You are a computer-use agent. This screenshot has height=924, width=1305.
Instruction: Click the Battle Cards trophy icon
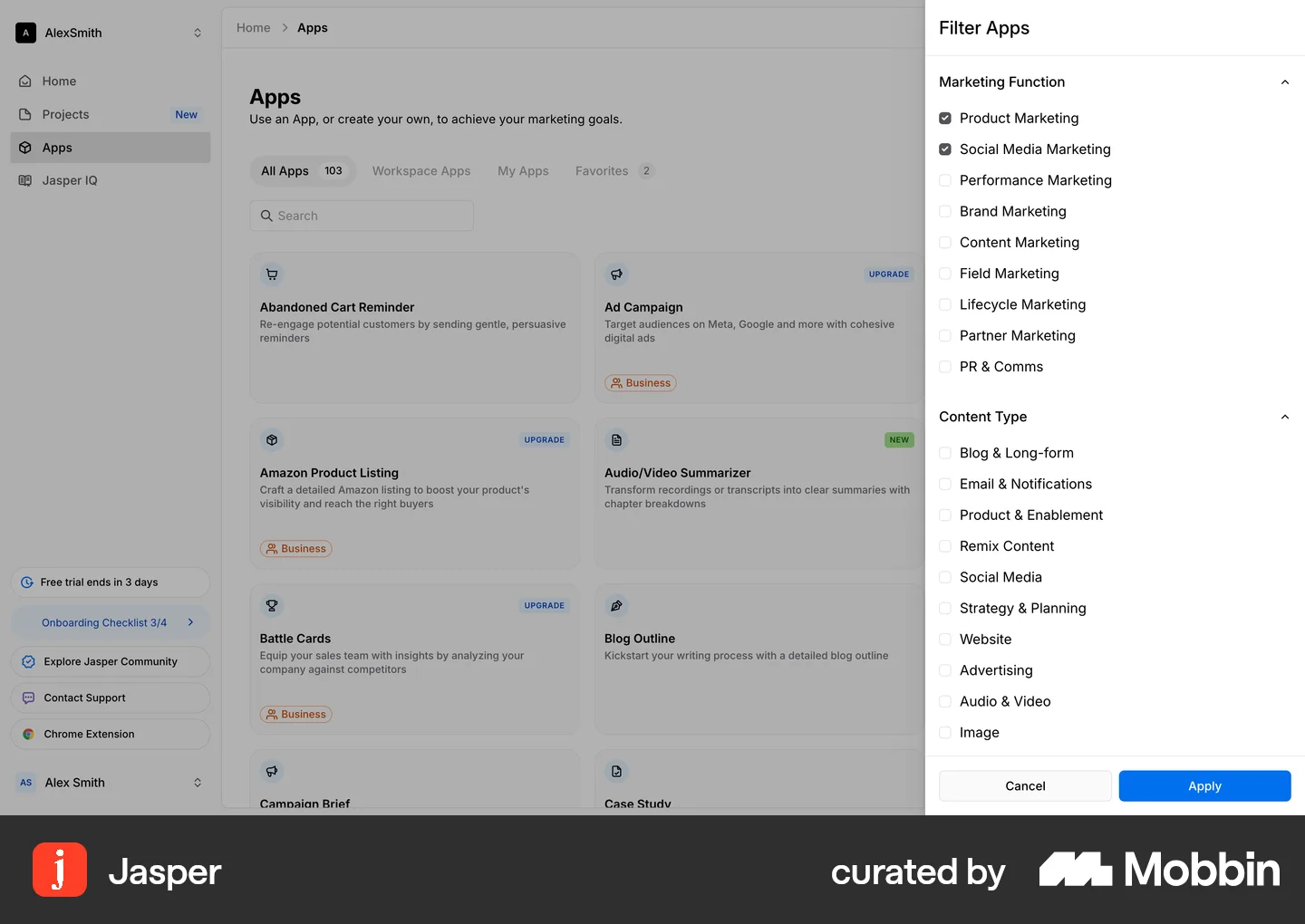pos(272,606)
